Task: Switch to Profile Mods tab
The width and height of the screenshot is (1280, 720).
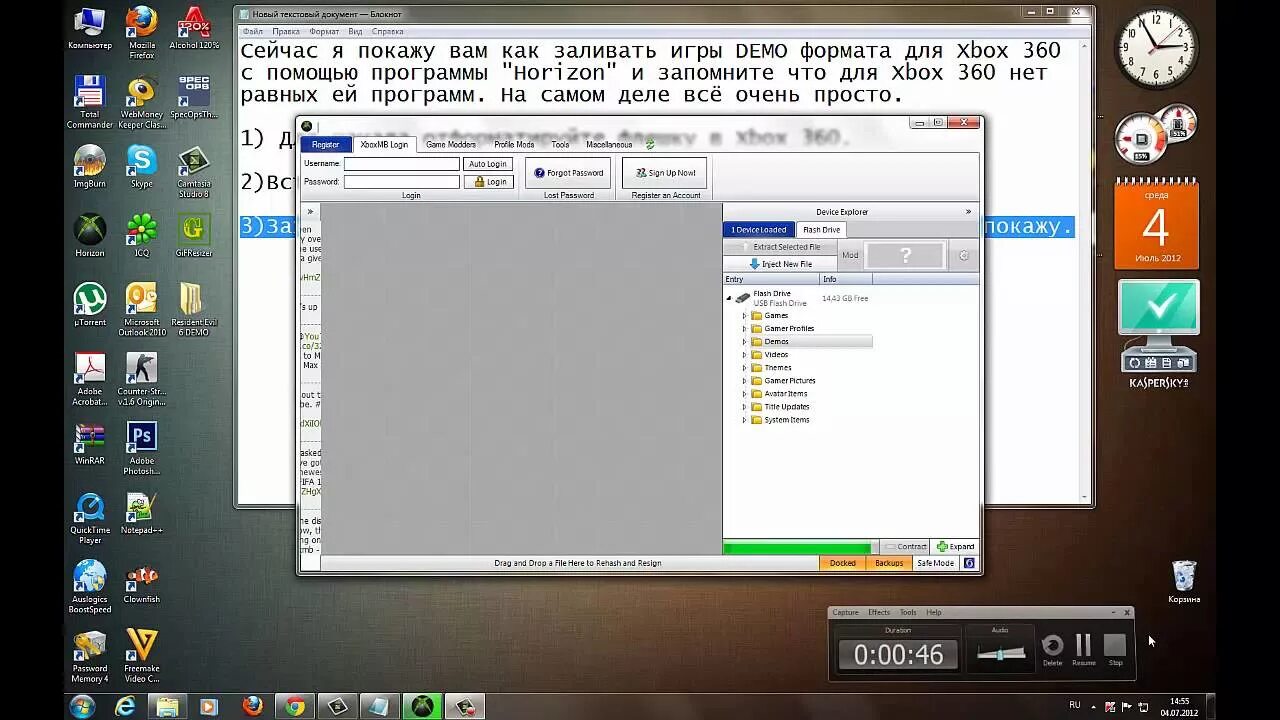Action: 514,145
